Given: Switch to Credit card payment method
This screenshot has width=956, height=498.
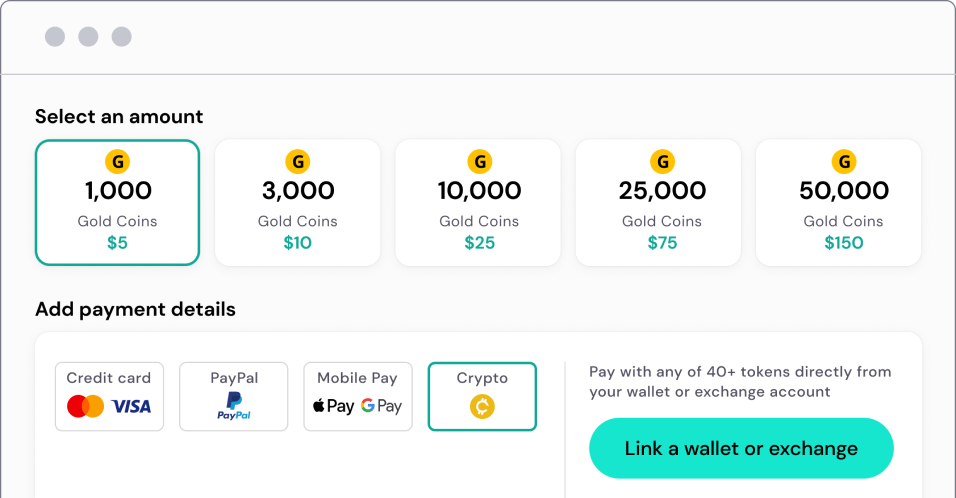Looking at the screenshot, I should coord(109,396).
